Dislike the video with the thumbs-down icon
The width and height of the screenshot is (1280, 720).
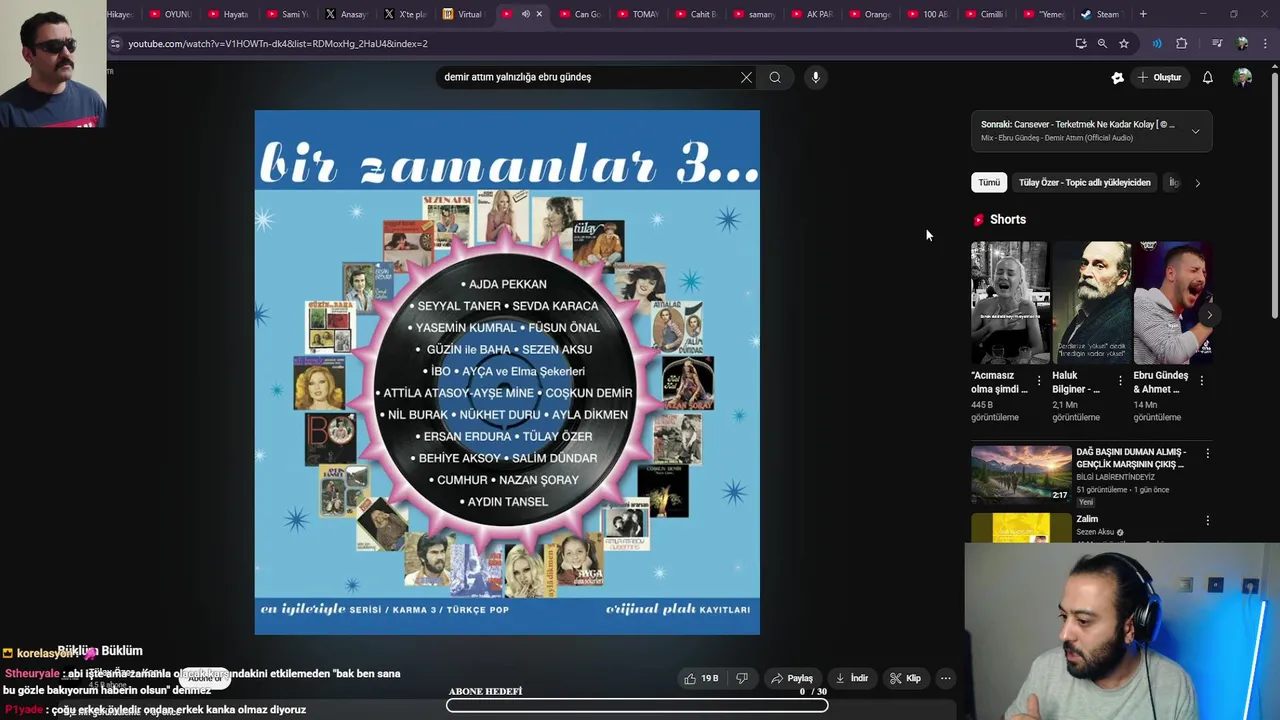pyautogui.click(x=742, y=678)
